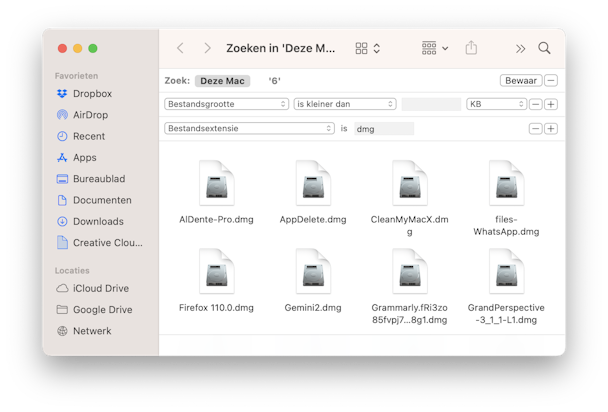Open the Bestandsextensie criterion dropdown
The image size is (608, 412).
coord(249,129)
